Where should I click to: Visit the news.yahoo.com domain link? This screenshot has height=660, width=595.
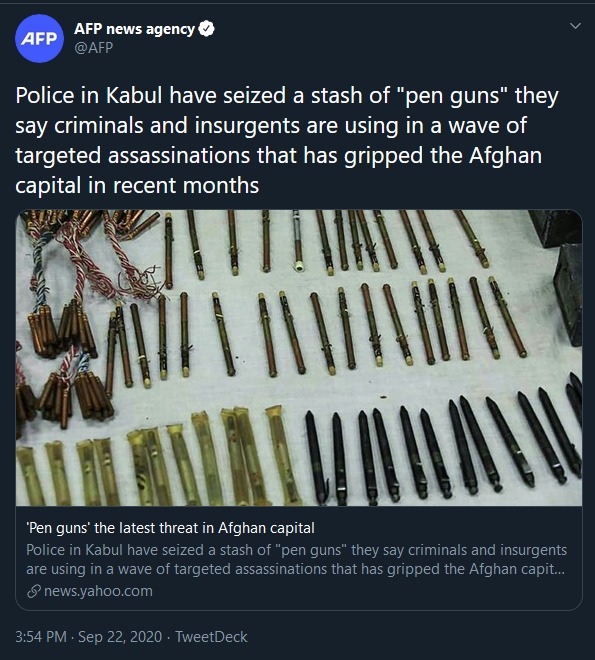click(x=98, y=591)
